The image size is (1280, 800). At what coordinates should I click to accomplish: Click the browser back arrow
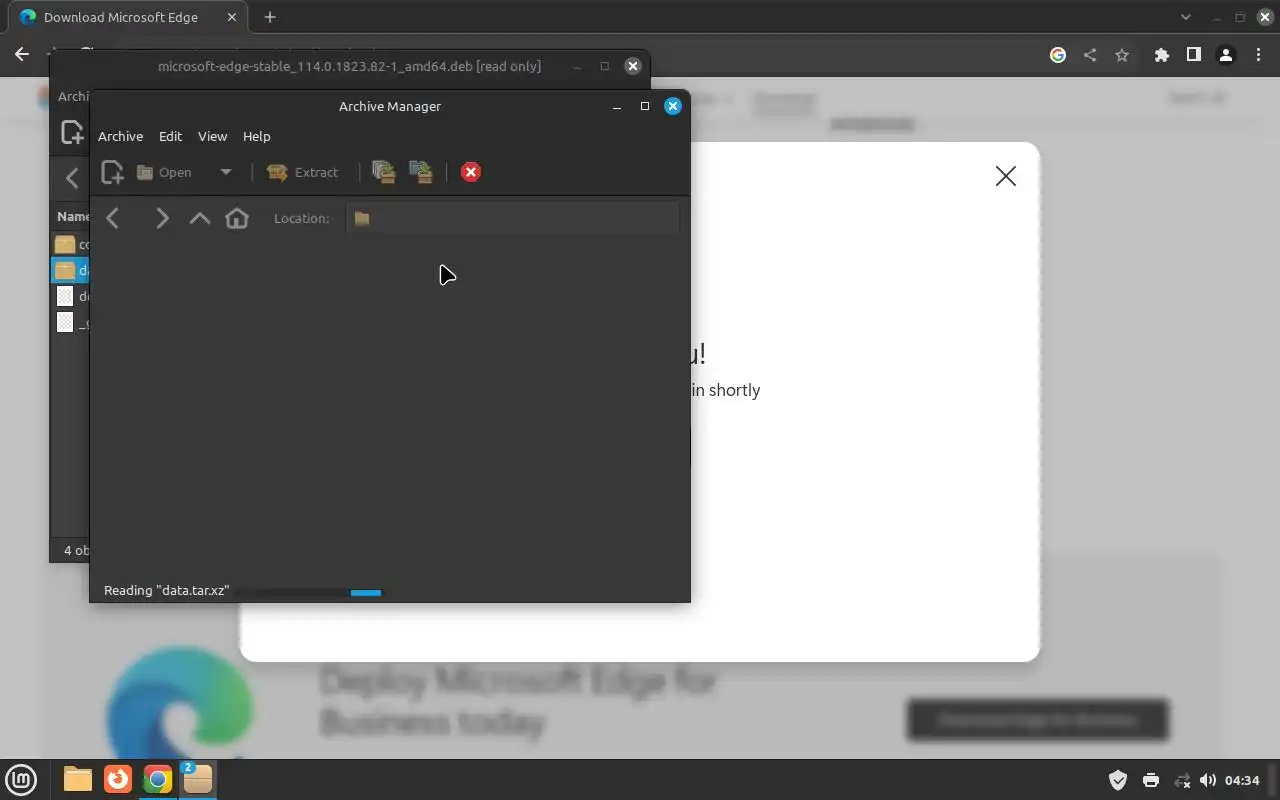(22, 55)
